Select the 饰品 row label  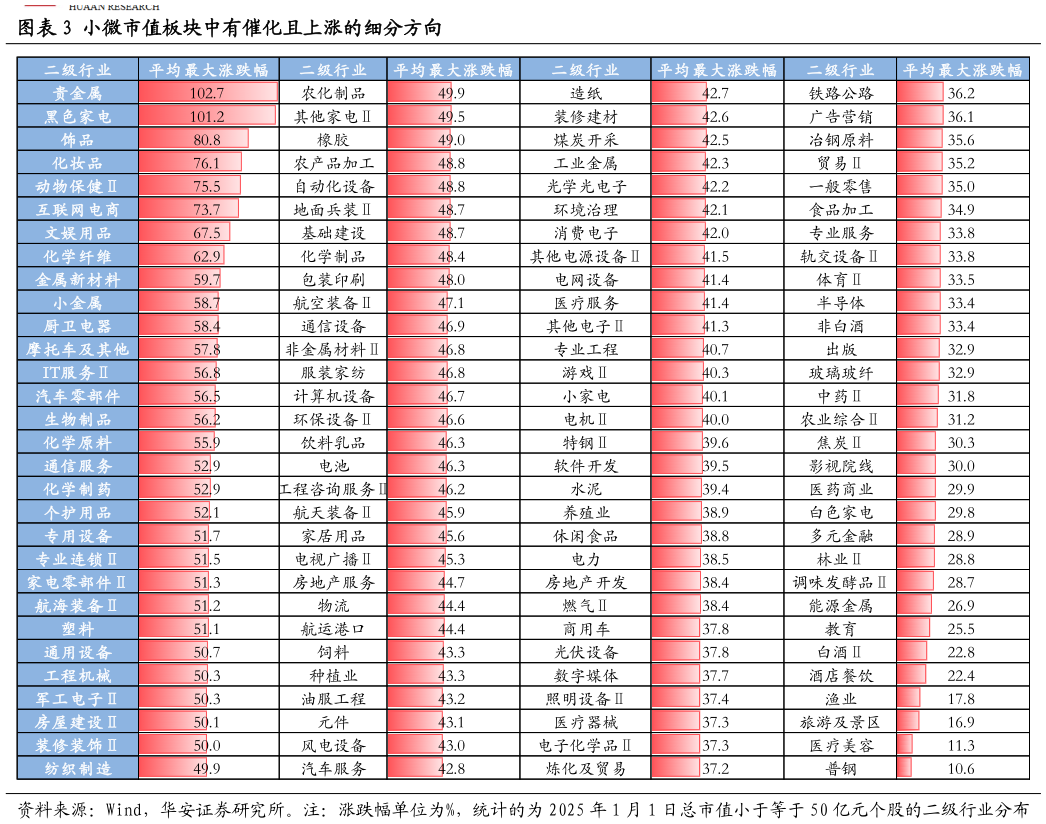coord(78,140)
